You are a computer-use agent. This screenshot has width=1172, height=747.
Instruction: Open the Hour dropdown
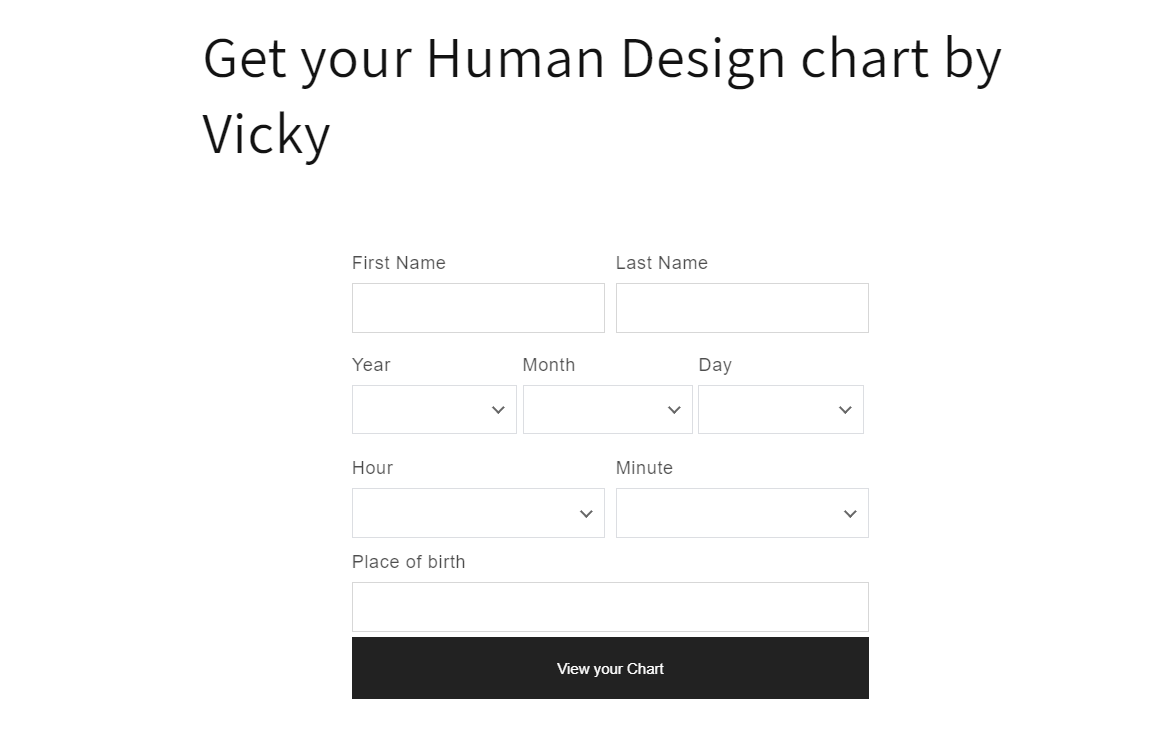pyautogui.click(x=478, y=513)
